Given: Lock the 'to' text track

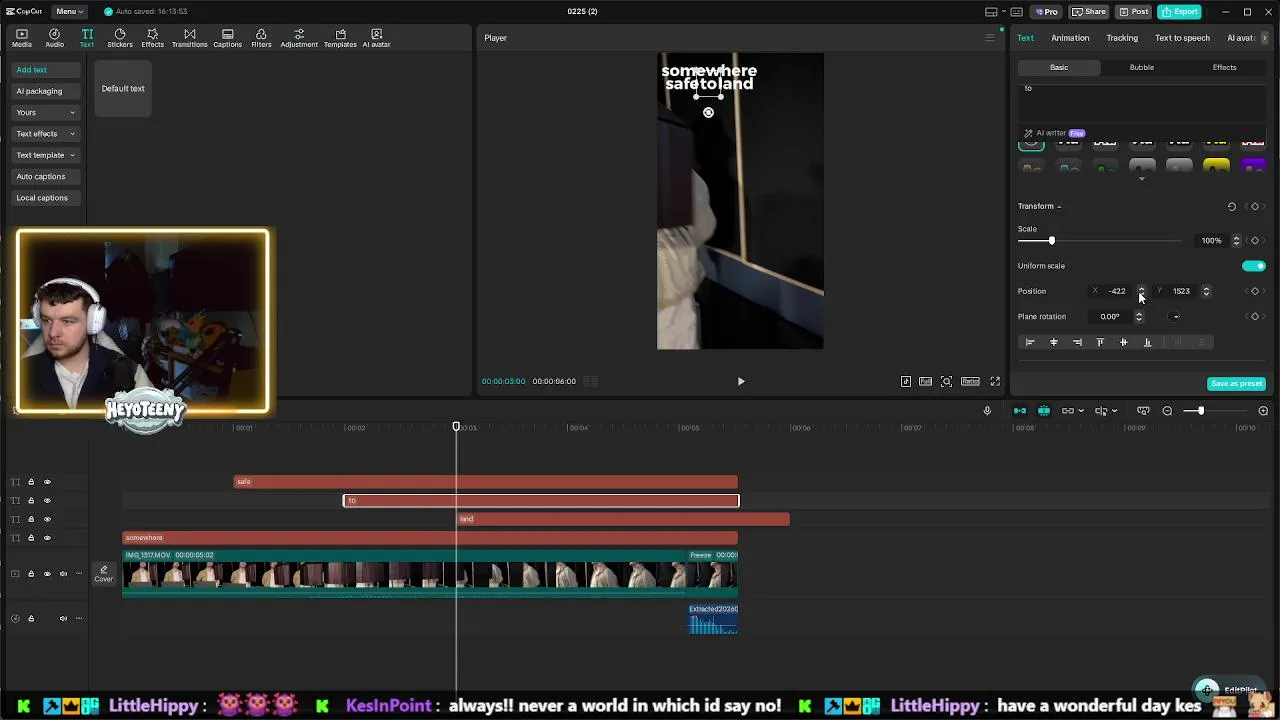Looking at the screenshot, I should 30,500.
